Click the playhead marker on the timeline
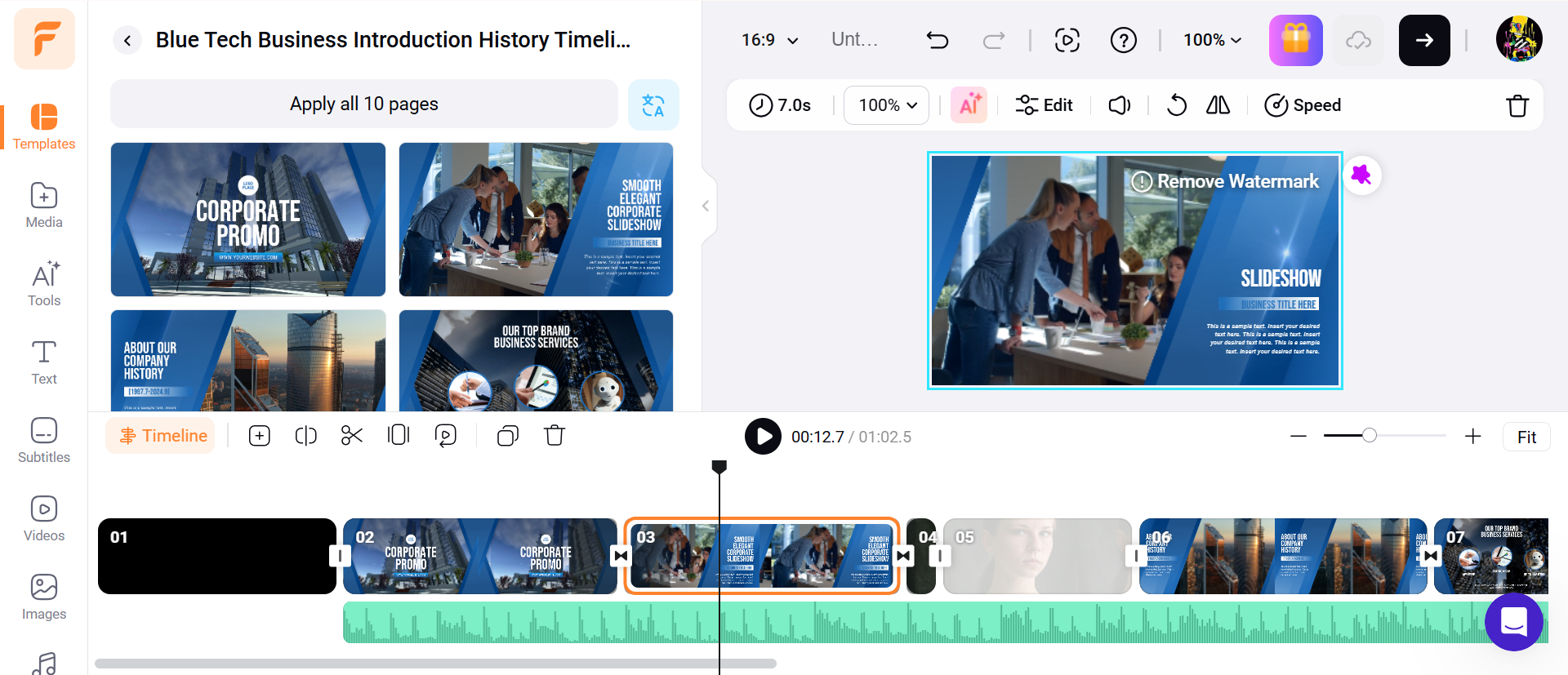1568x675 pixels. [x=719, y=467]
